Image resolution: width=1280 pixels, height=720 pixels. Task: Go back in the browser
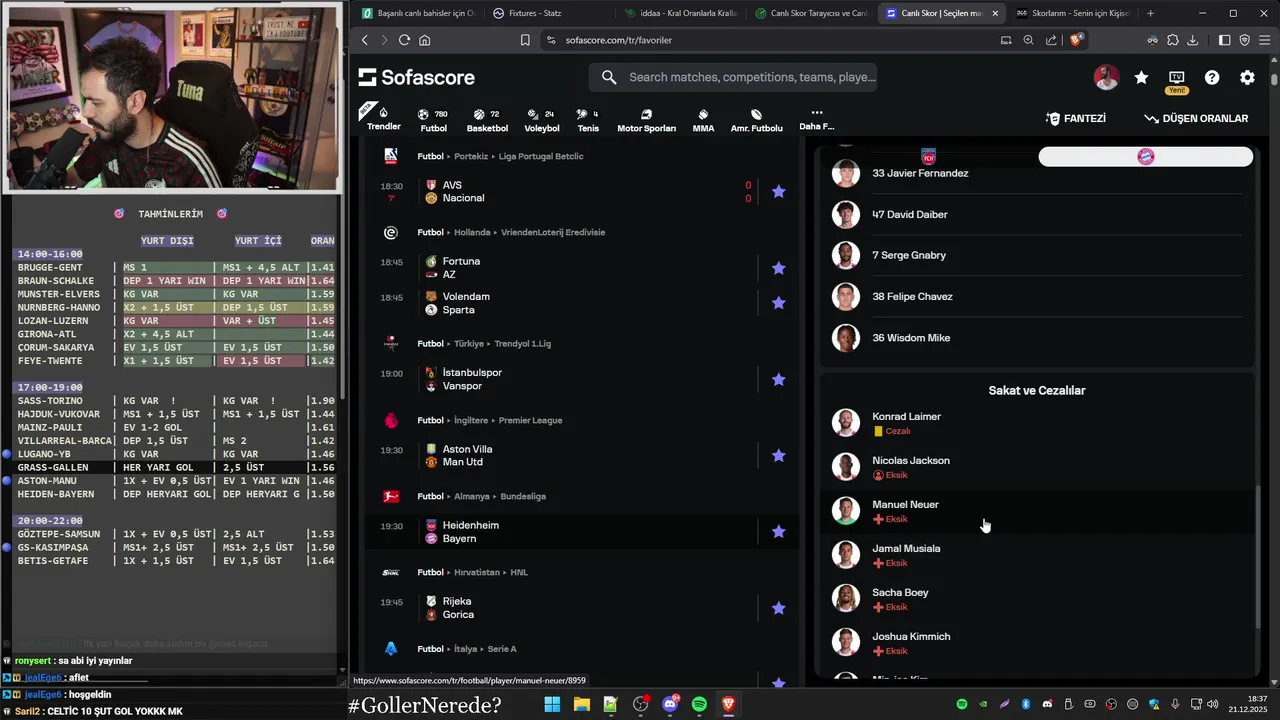pyautogui.click(x=365, y=40)
